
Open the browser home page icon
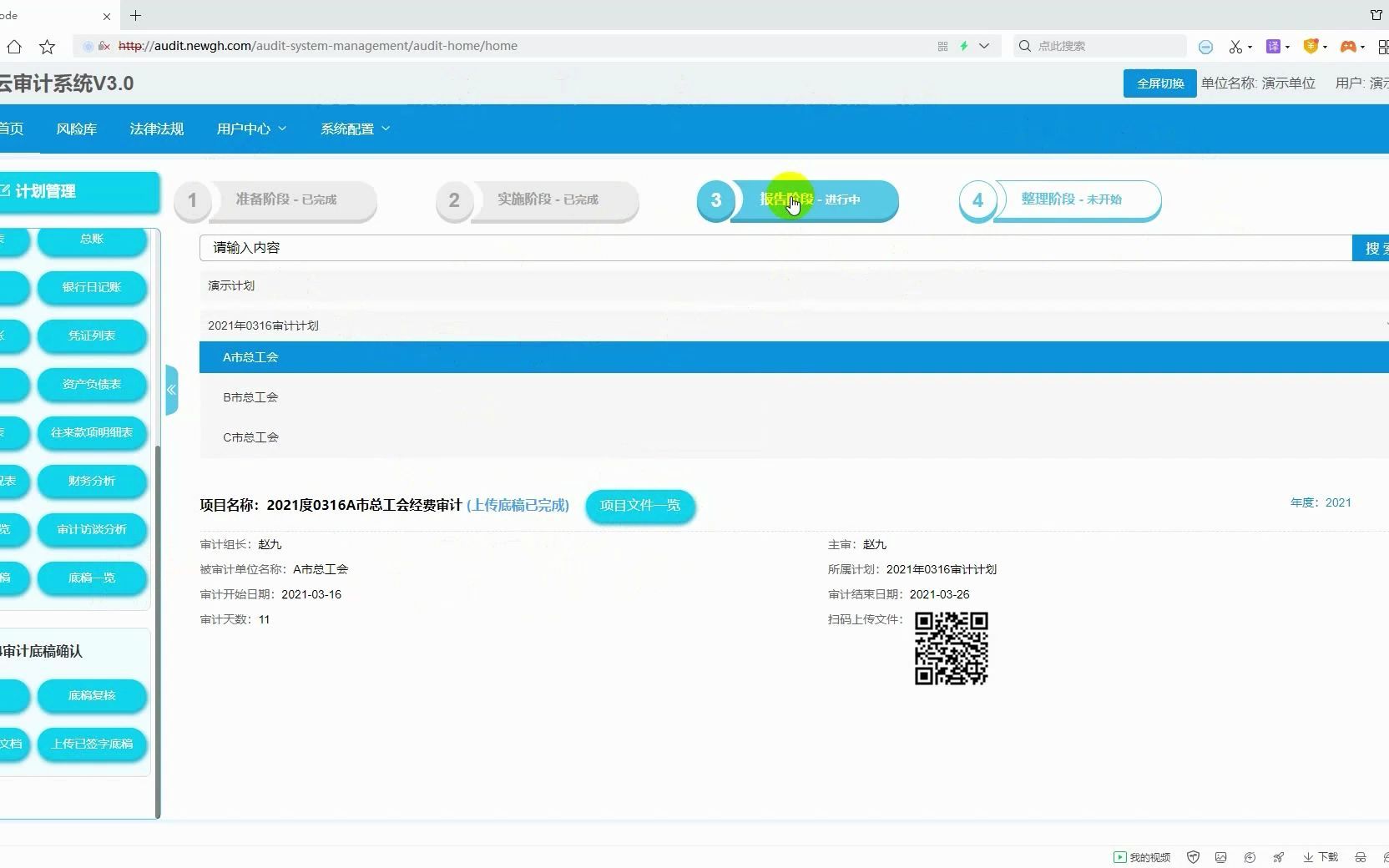[13, 46]
